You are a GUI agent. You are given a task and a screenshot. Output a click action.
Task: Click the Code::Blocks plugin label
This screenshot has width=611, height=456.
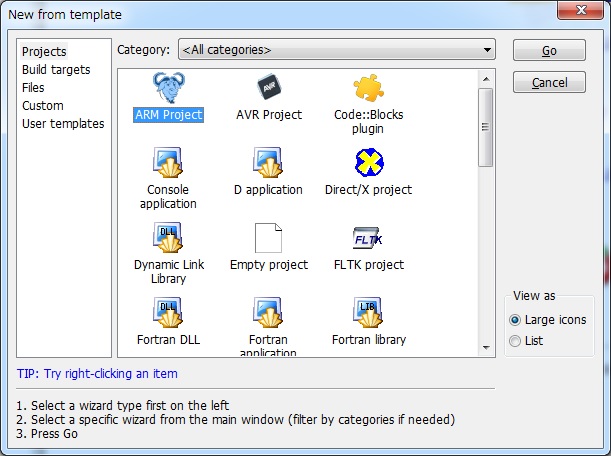369,121
